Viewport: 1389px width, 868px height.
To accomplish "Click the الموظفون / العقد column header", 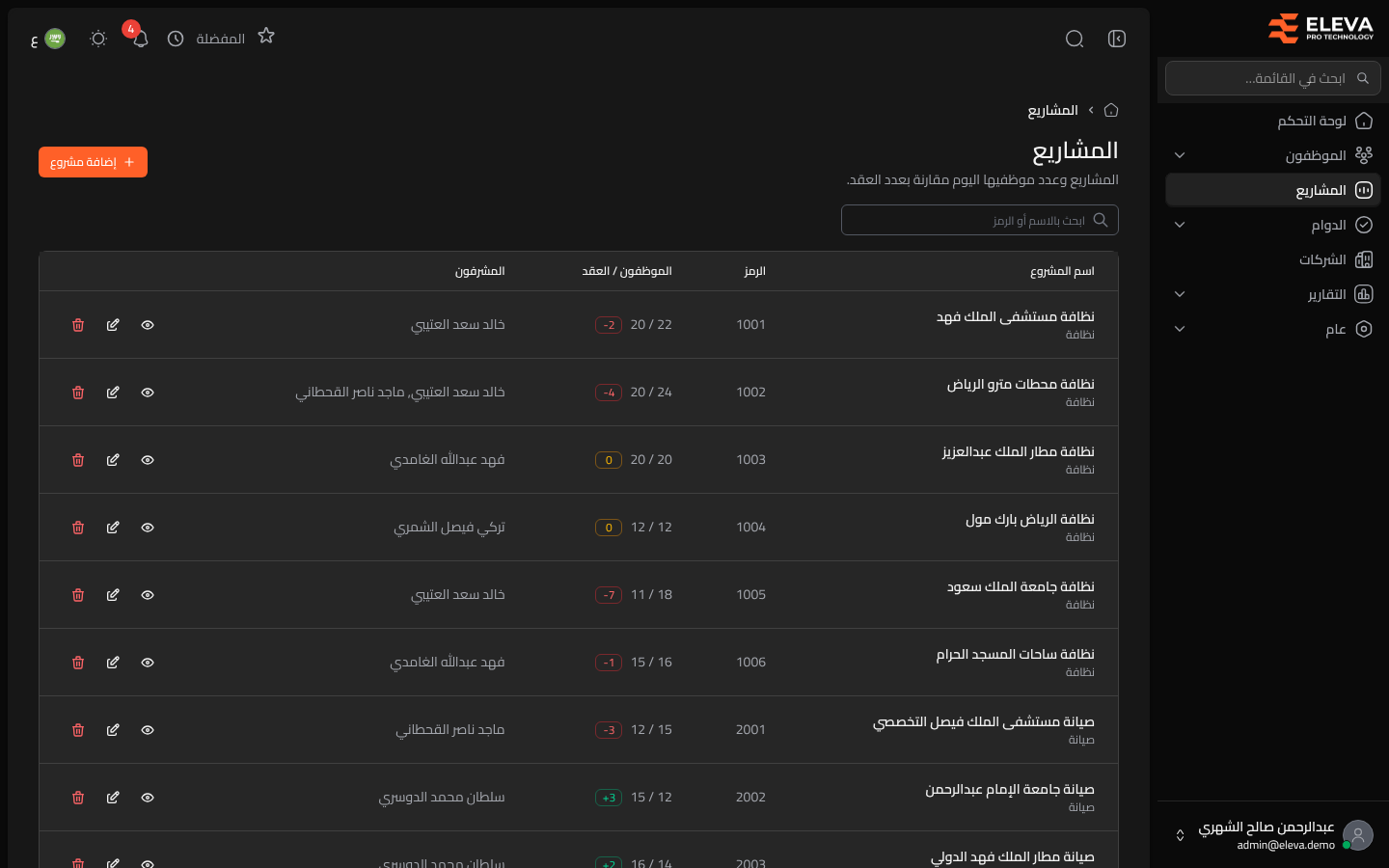I will (627, 271).
